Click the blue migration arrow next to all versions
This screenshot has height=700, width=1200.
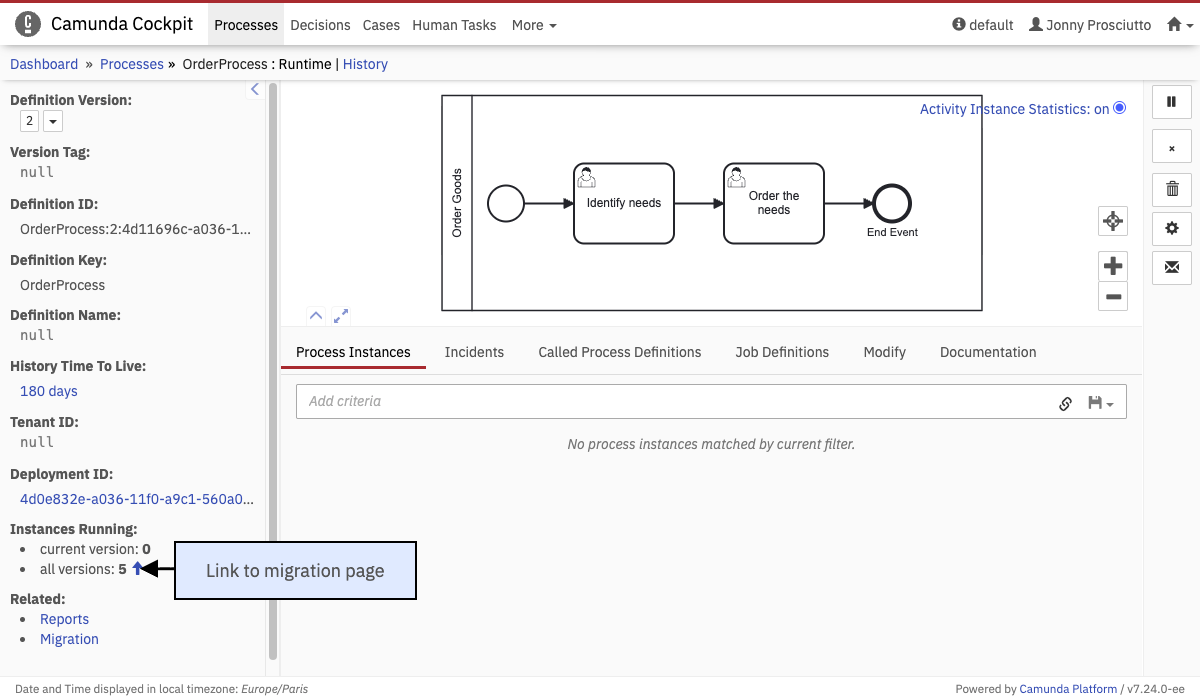point(138,569)
